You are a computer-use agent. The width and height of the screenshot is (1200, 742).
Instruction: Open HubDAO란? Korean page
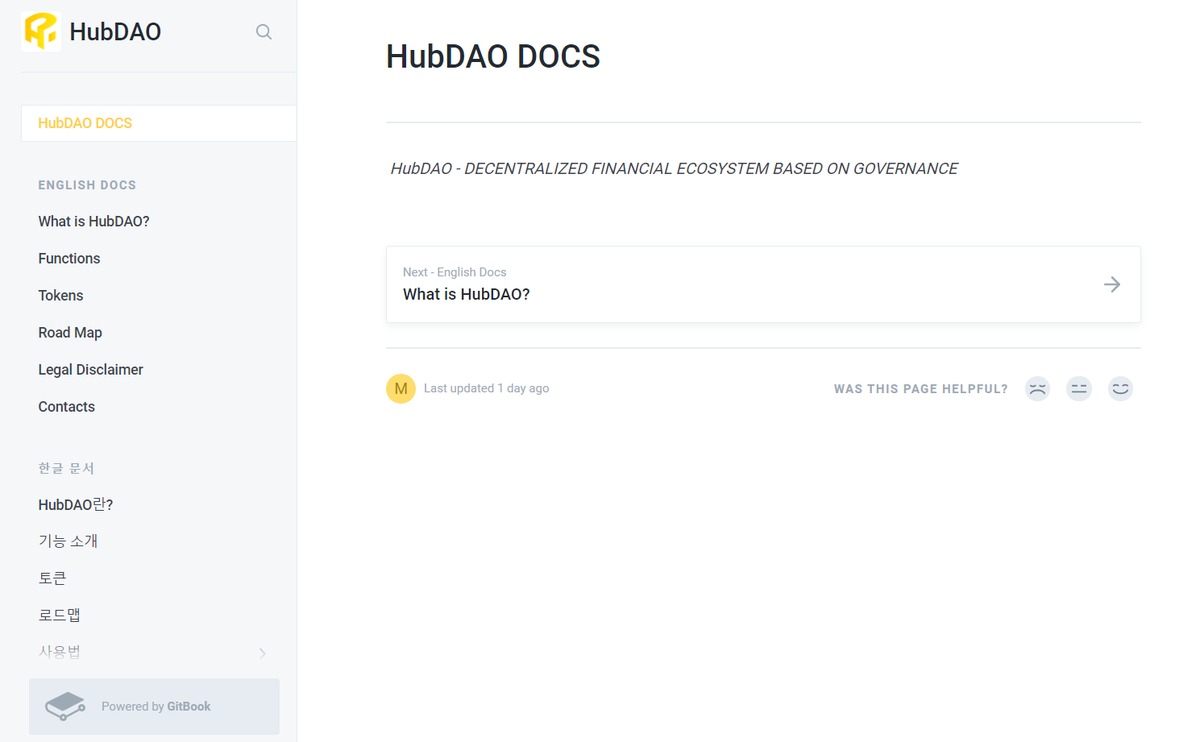[x=76, y=504]
